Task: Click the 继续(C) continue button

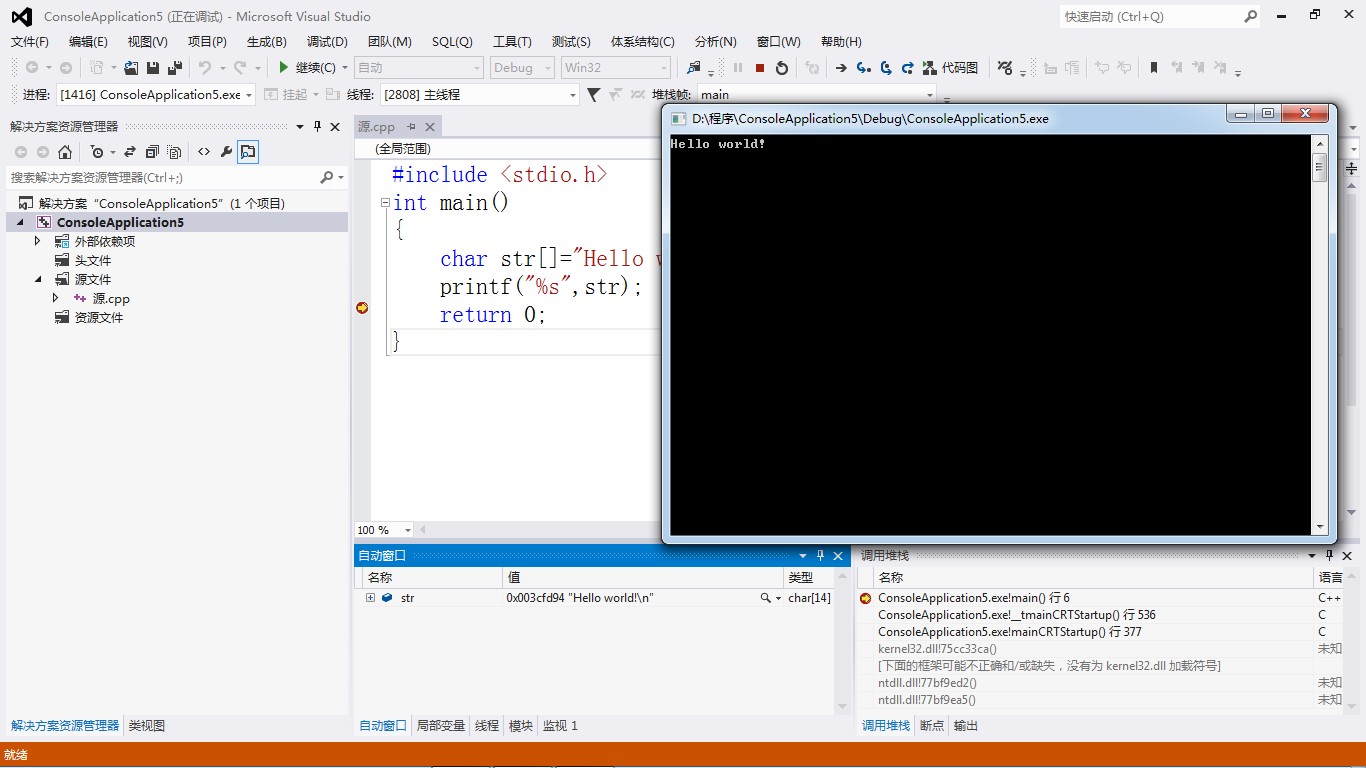Action: (x=307, y=68)
